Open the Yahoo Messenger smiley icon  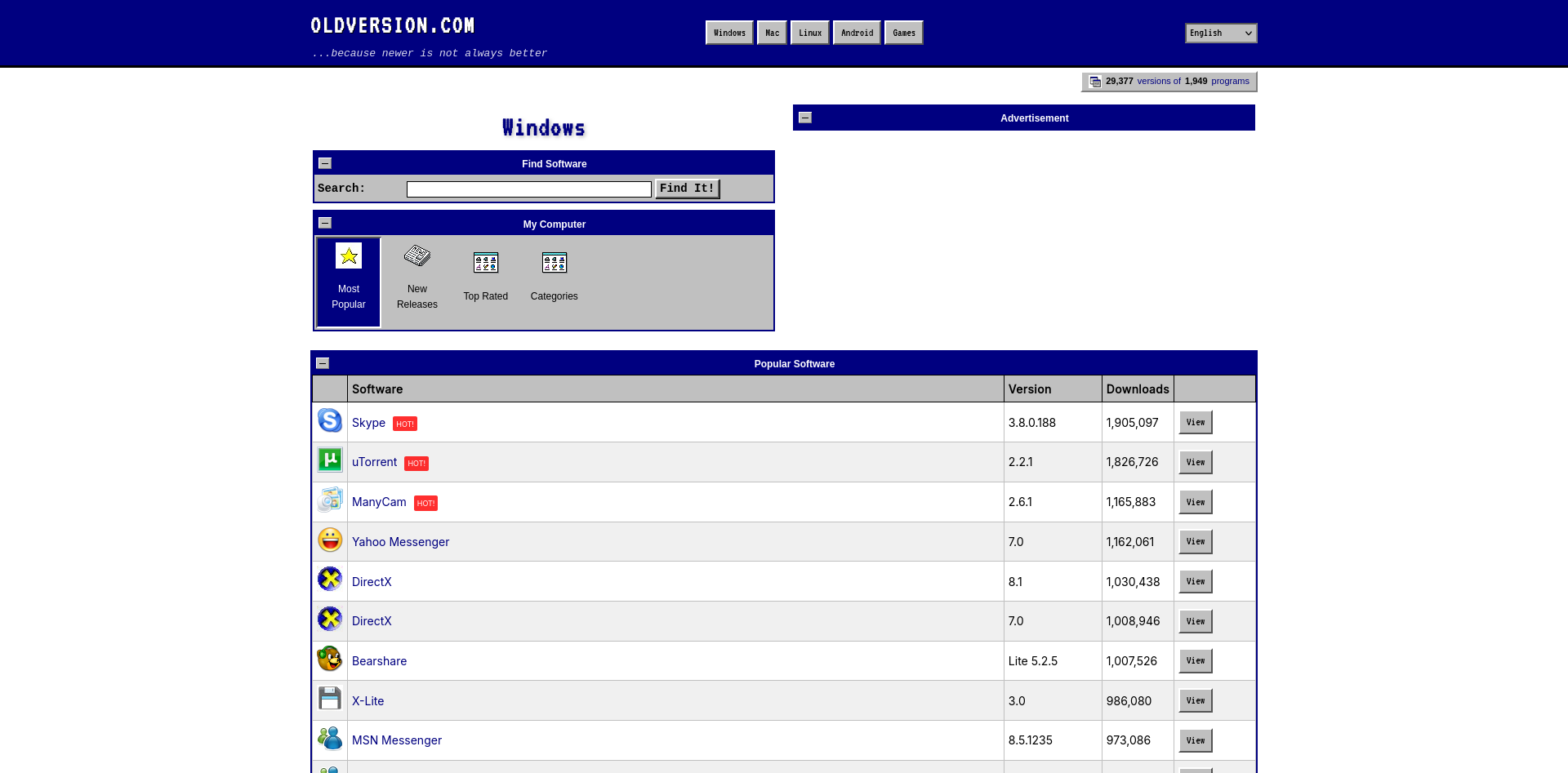pyautogui.click(x=330, y=540)
